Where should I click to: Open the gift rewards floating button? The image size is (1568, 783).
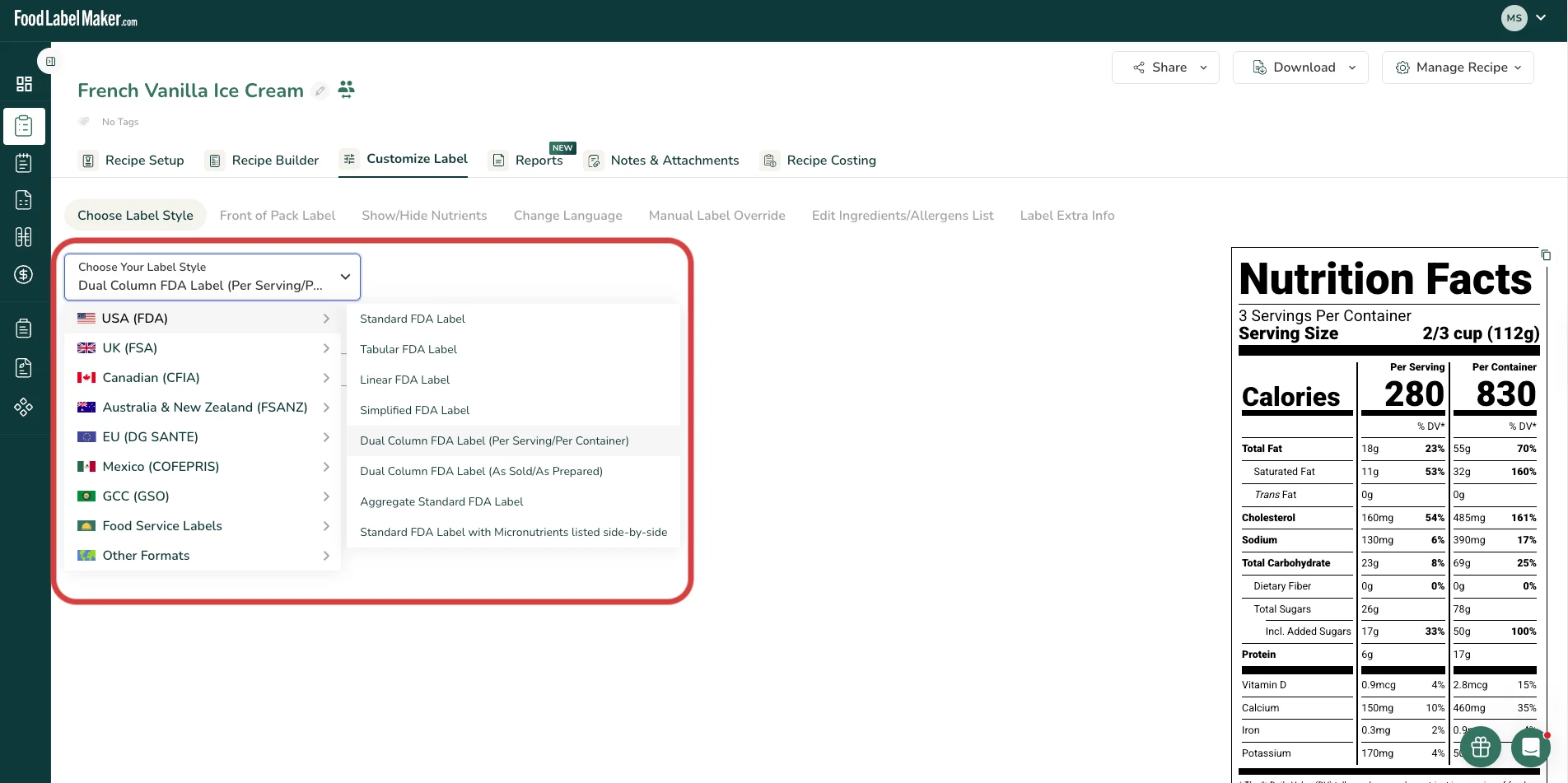point(1481,747)
